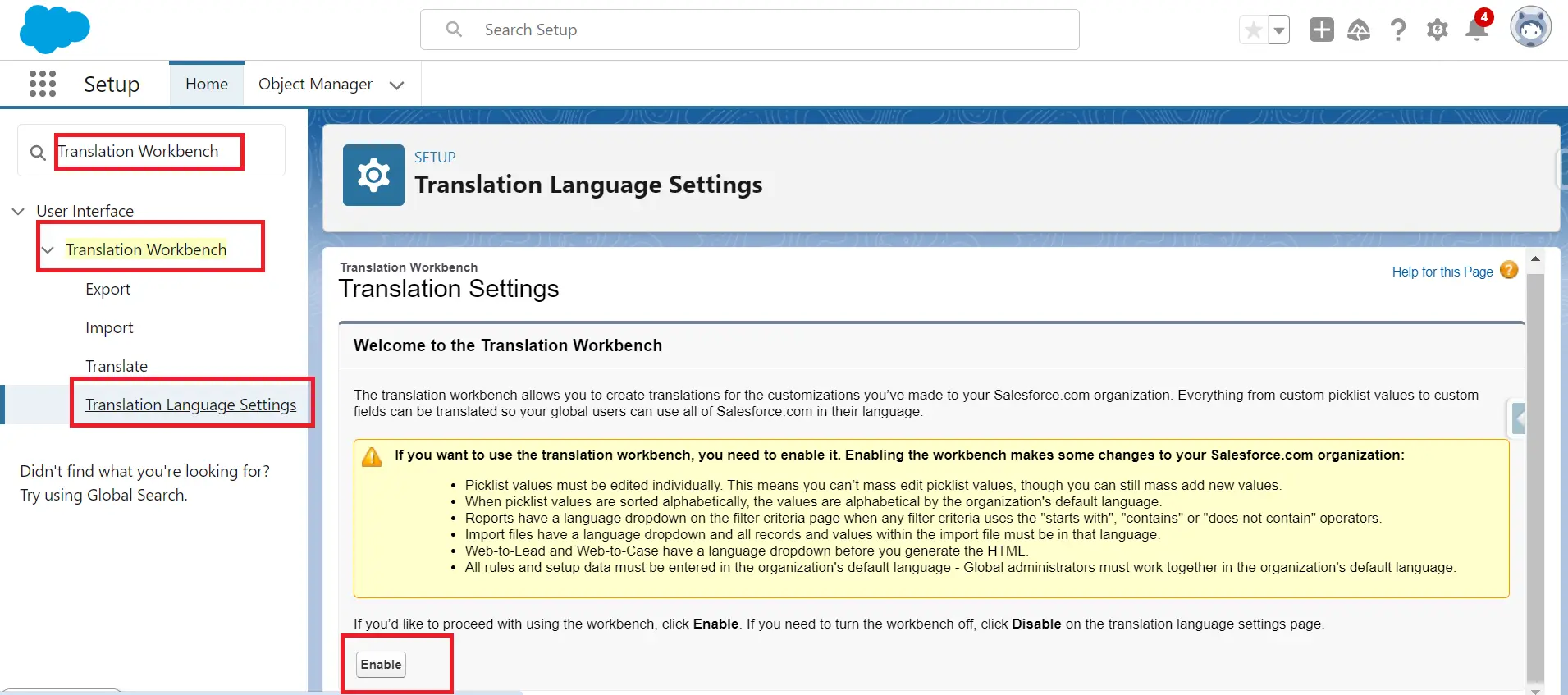The width and height of the screenshot is (1568, 695).
Task: Open the Trailhead guidance icon
Action: click(1359, 30)
